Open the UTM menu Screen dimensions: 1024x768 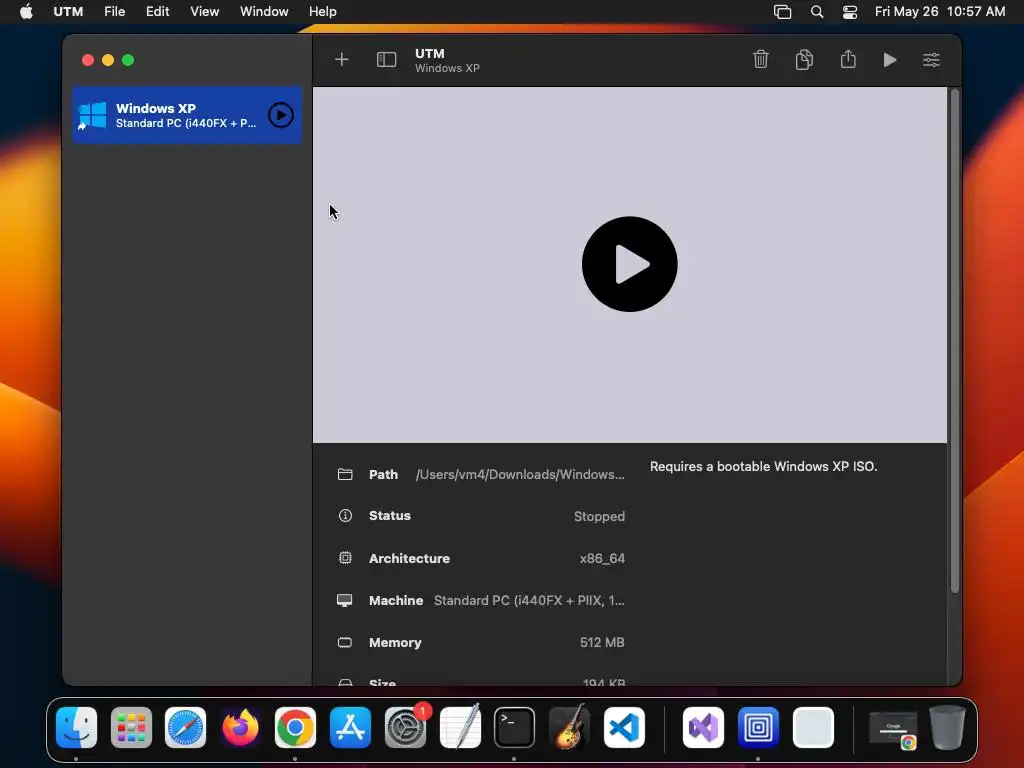(x=68, y=12)
